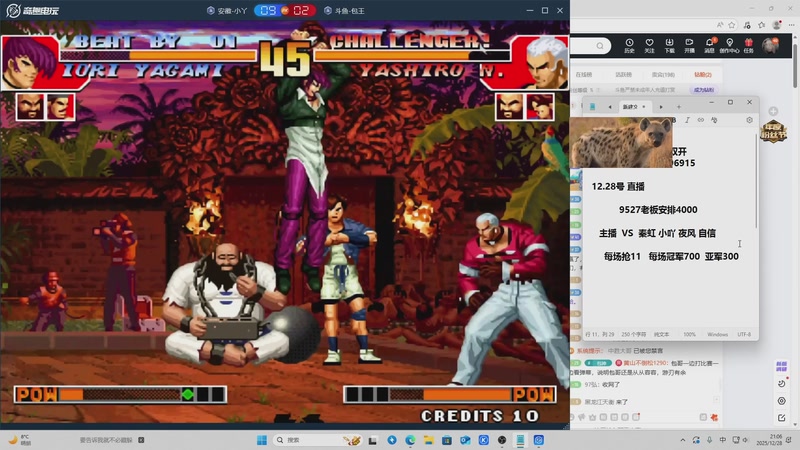
Task: Click line and column indicator in notepad
Action: coord(600,334)
